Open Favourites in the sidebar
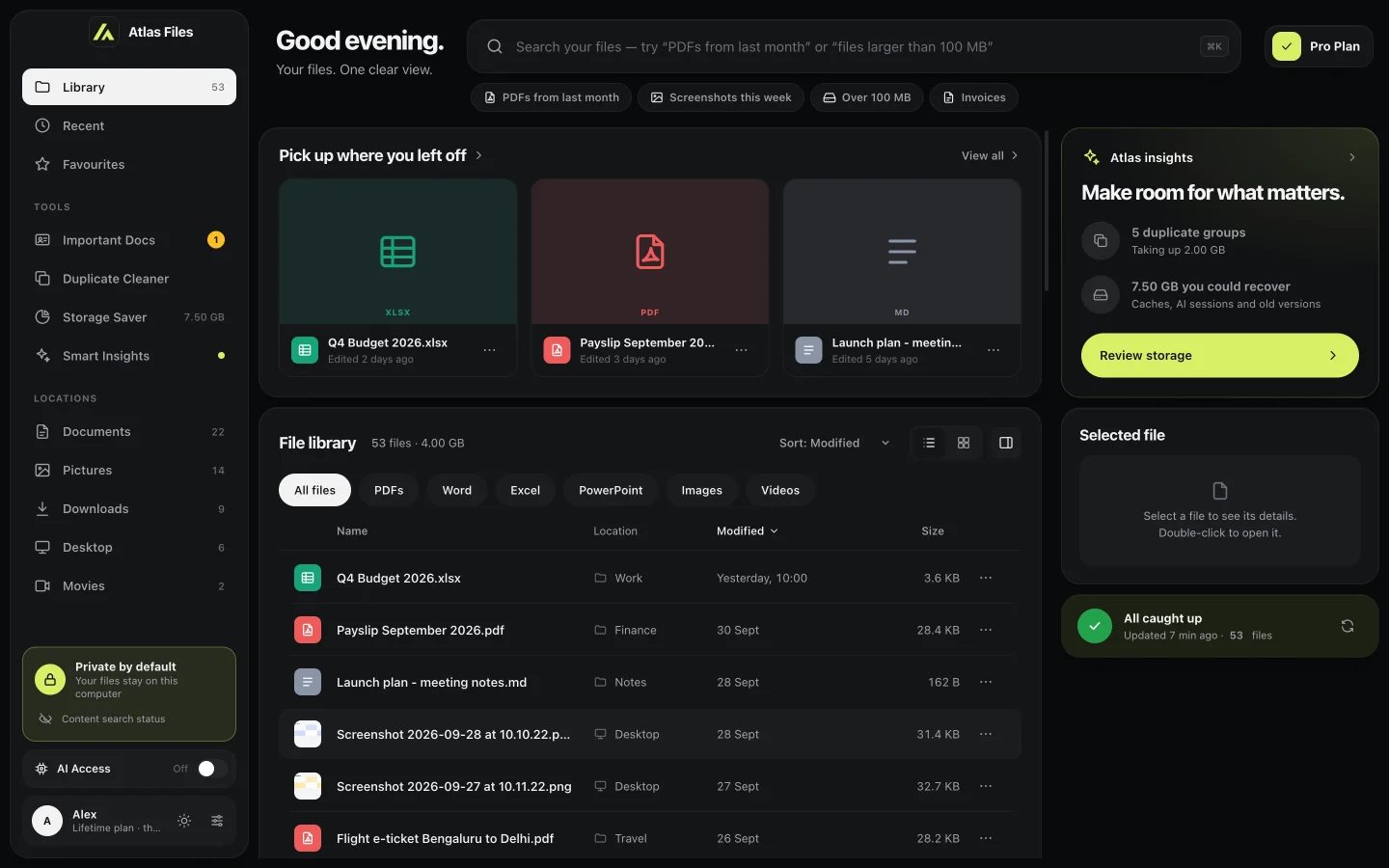This screenshot has height=868, width=1389. 129,164
